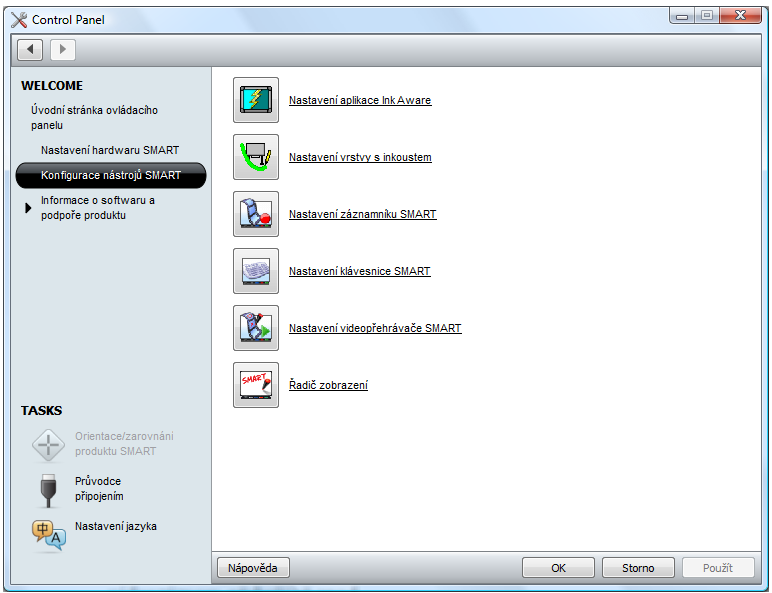The height and width of the screenshot is (593, 772).
Task: Click the Průvodce připojením task label
Action: point(99,489)
